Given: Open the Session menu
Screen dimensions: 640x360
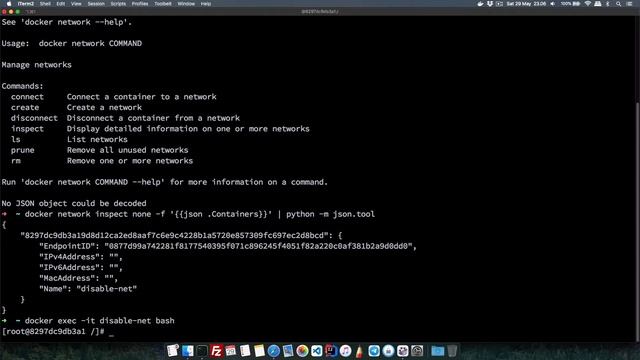Looking at the screenshot, I should coord(96,4).
